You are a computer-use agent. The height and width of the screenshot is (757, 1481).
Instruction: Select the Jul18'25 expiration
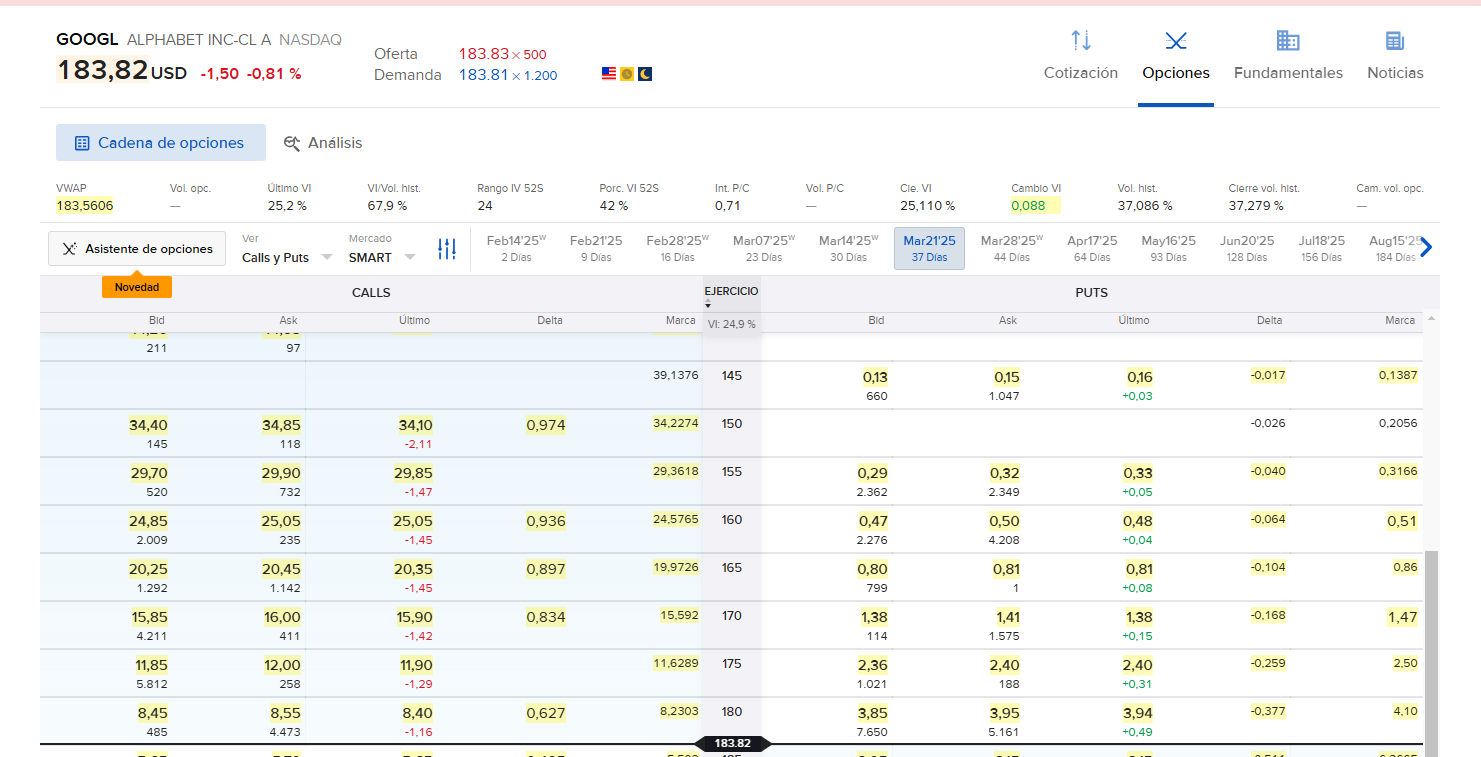point(1322,248)
